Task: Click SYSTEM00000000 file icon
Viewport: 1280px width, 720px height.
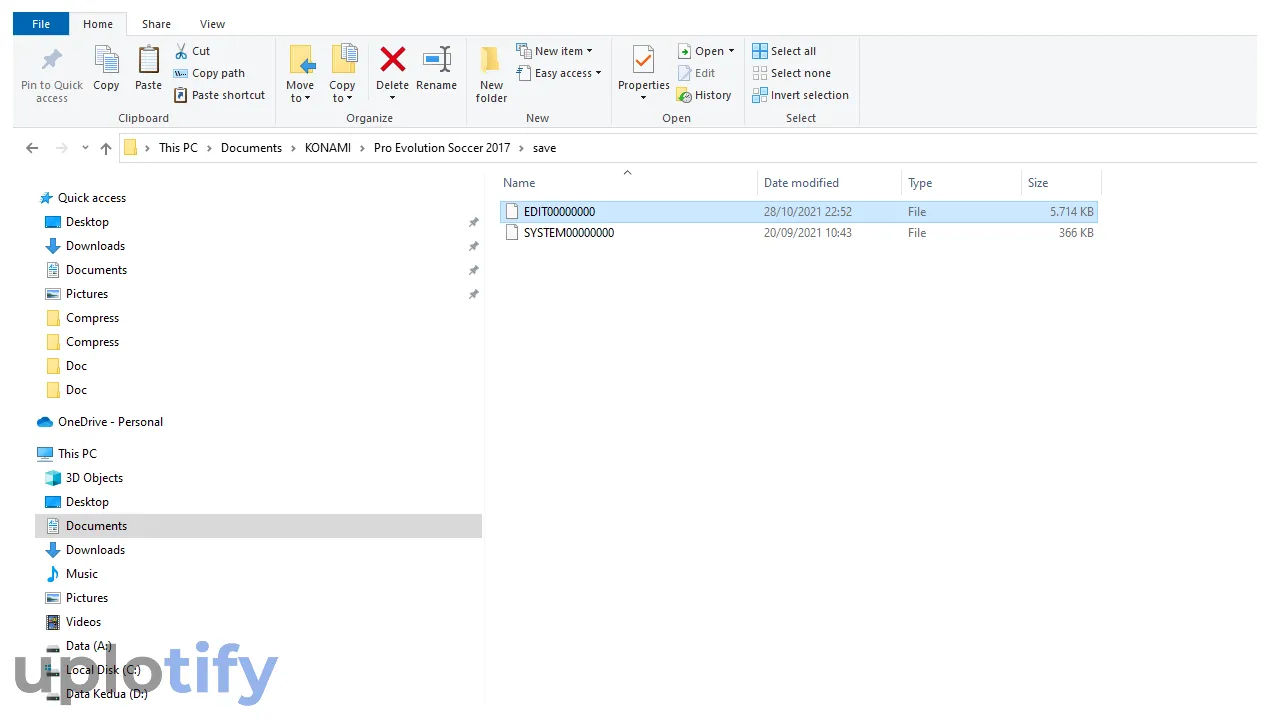Action: click(512, 233)
